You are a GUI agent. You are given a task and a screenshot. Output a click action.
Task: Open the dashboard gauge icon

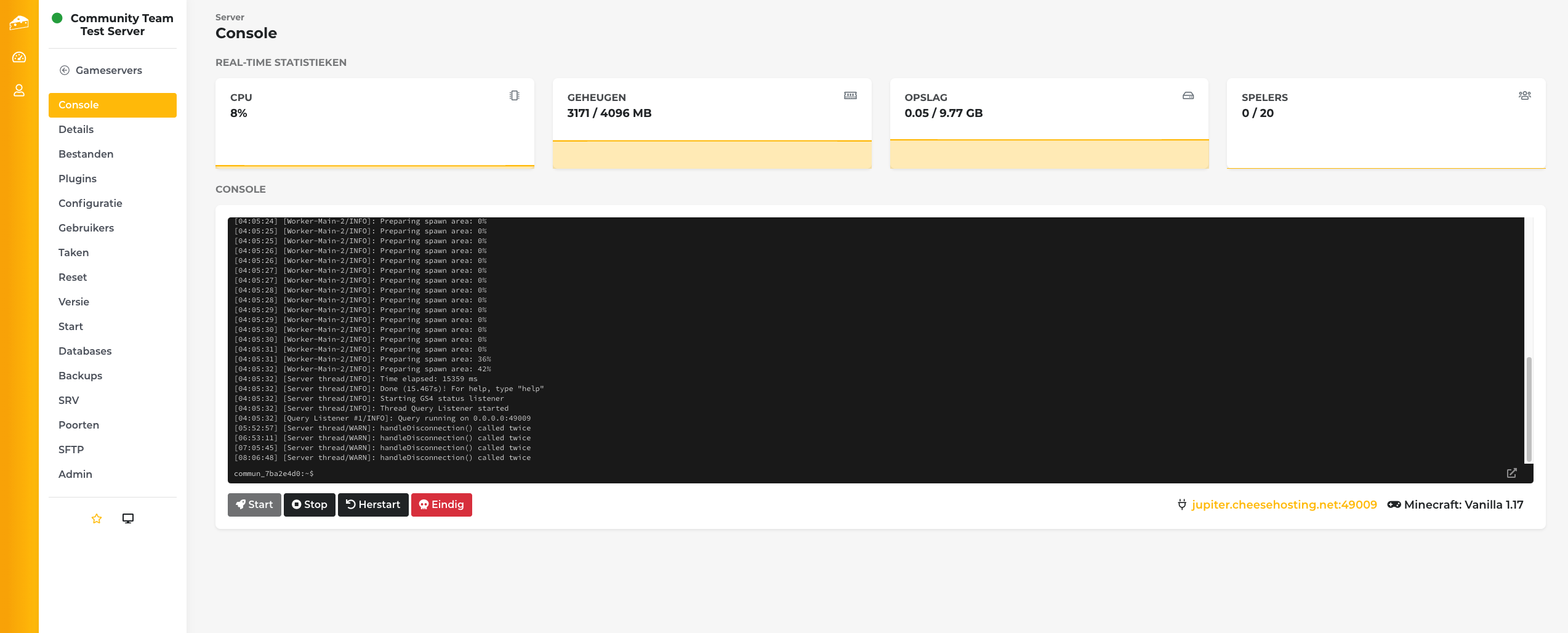[19, 57]
